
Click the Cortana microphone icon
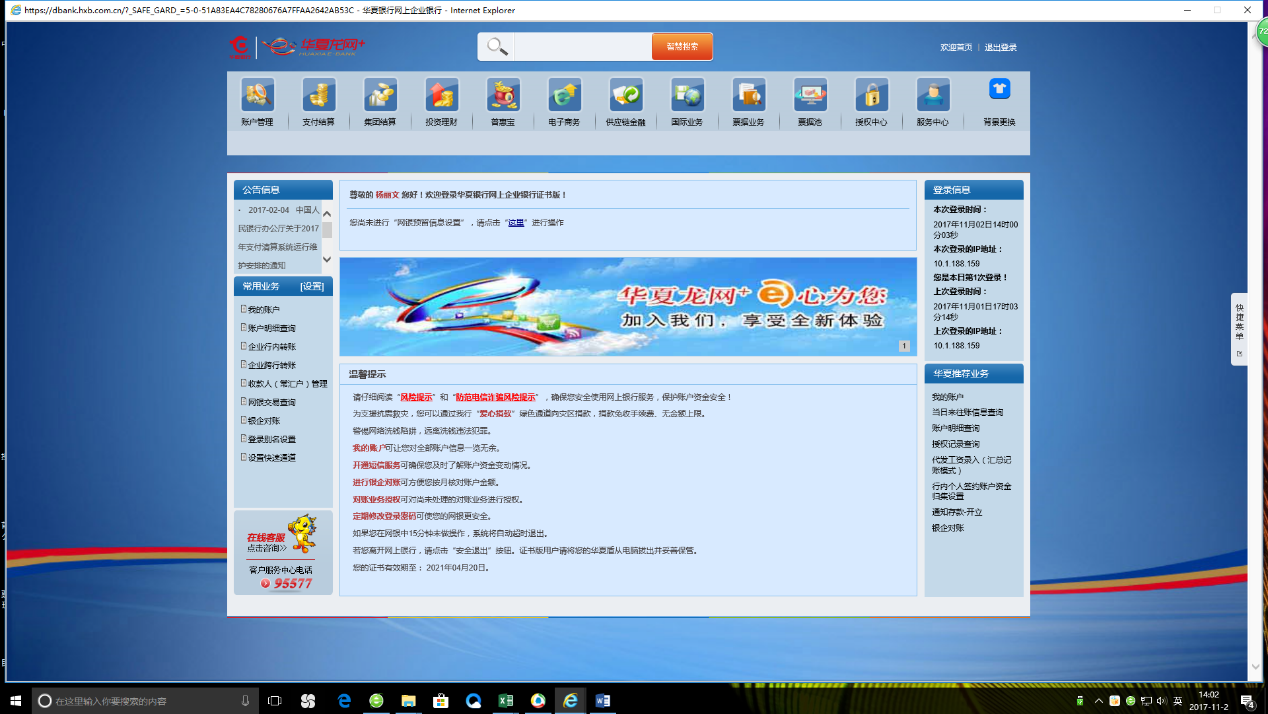point(245,701)
